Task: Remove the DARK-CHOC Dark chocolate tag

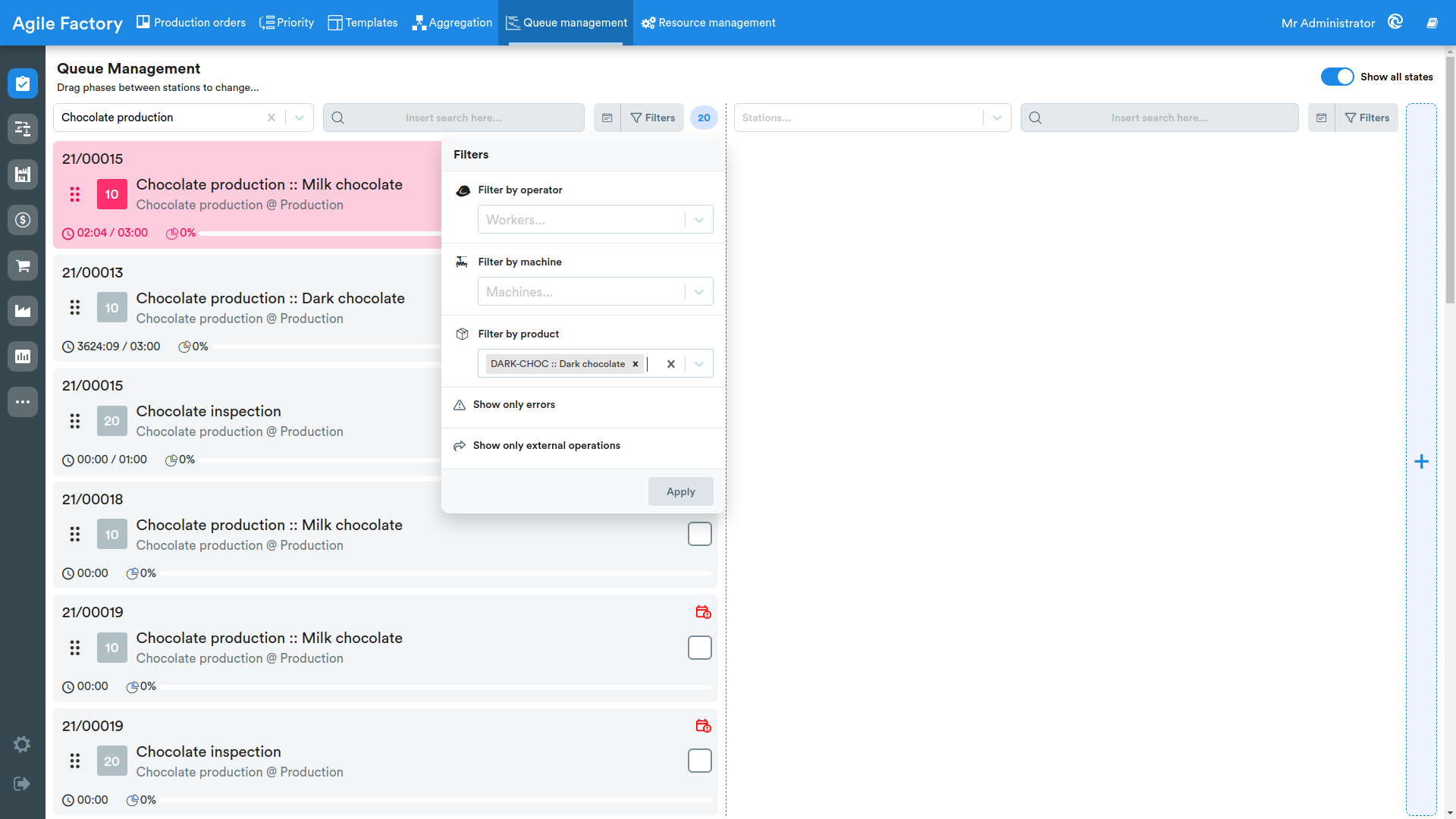Action: coord(635,364)
